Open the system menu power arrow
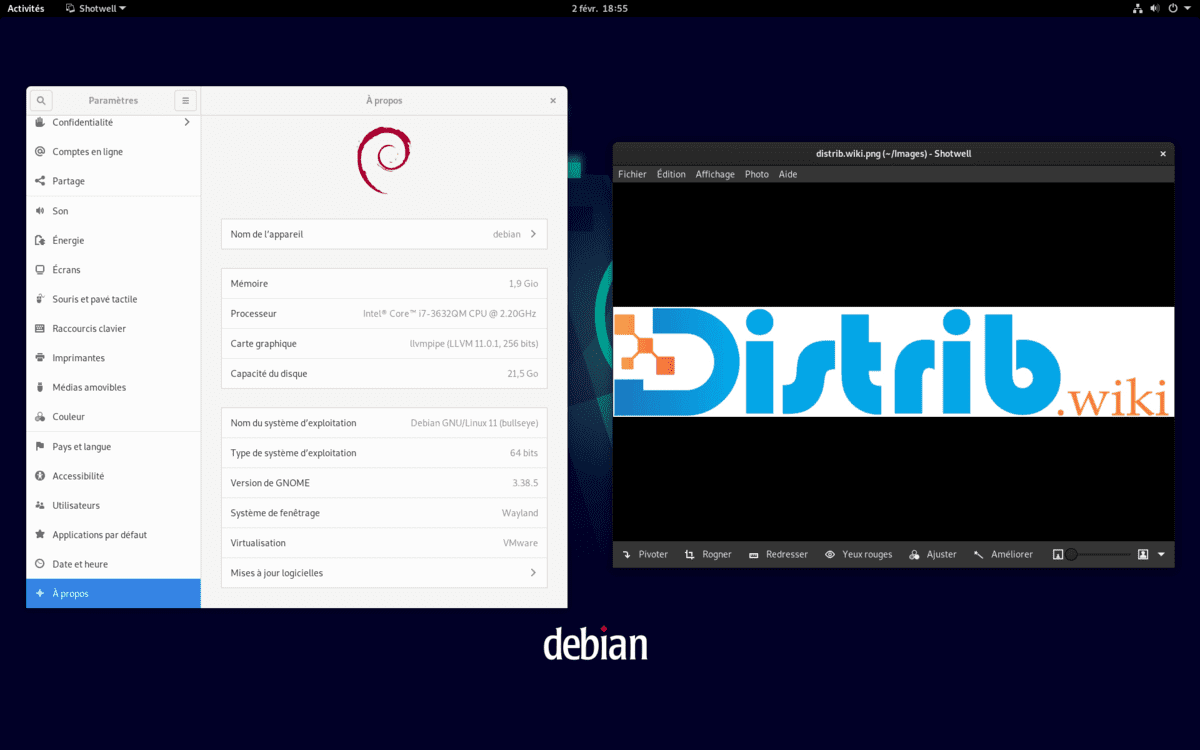Viewport: 1200px width, 750px height. tap(1187, 8)
